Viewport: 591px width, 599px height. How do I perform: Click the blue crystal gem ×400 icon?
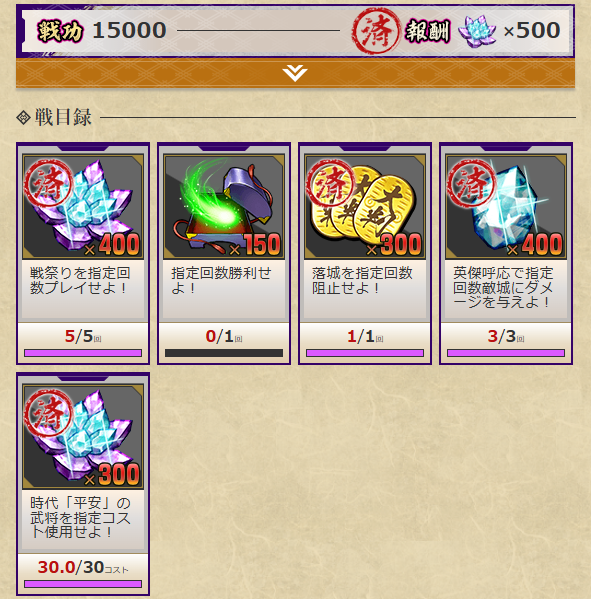(x=506, y=207)
